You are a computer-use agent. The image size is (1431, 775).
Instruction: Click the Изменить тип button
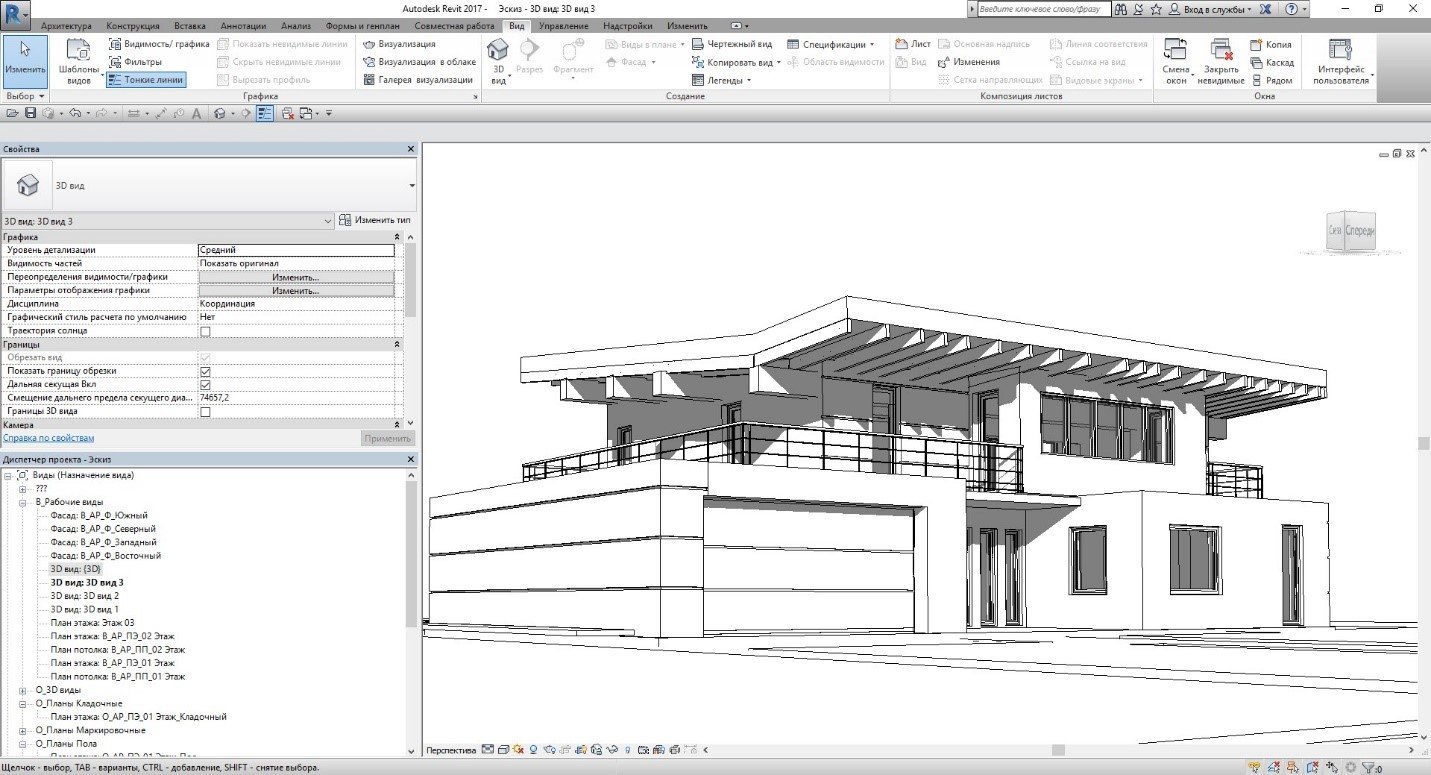[375, 220]
